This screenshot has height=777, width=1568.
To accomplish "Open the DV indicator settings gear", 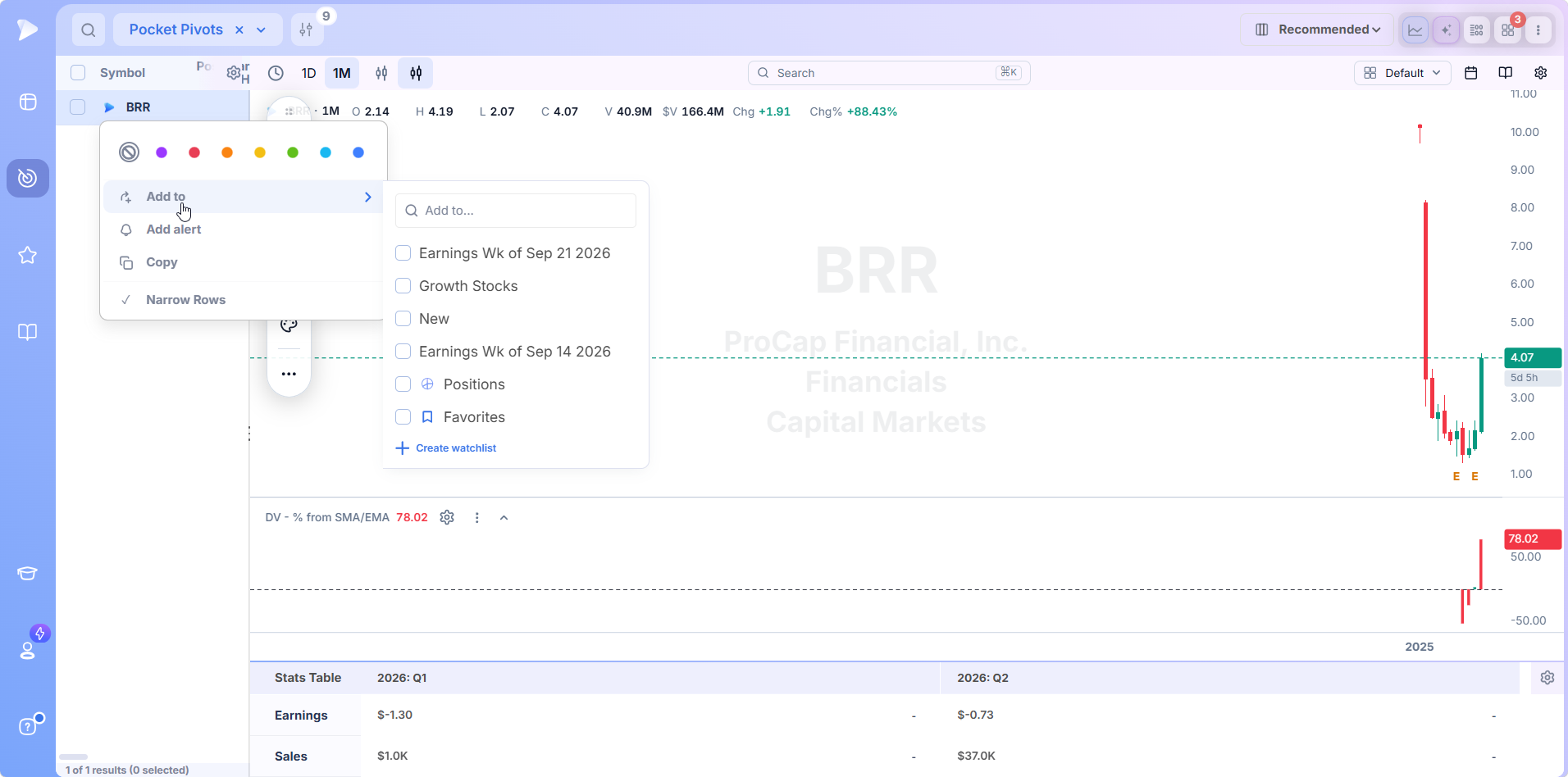I will pos(447,517).
